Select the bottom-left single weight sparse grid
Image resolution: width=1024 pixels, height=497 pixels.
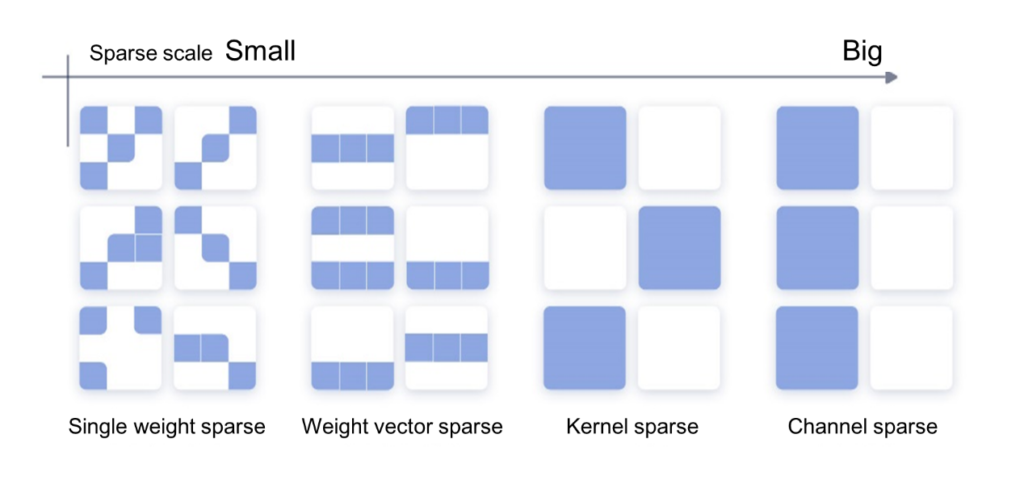(x=121, y=348)
